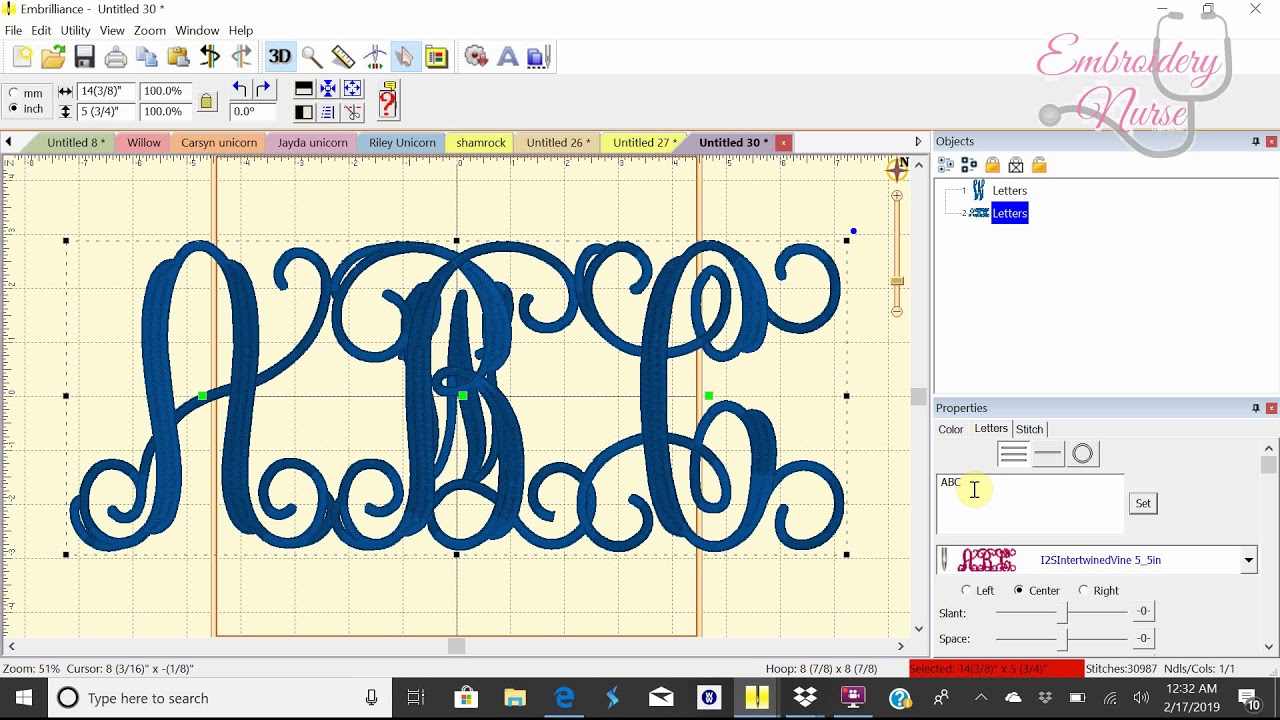Adjust the Slant slider
The height and width of the screenshot is (720, 1280).
point(1062,612)
